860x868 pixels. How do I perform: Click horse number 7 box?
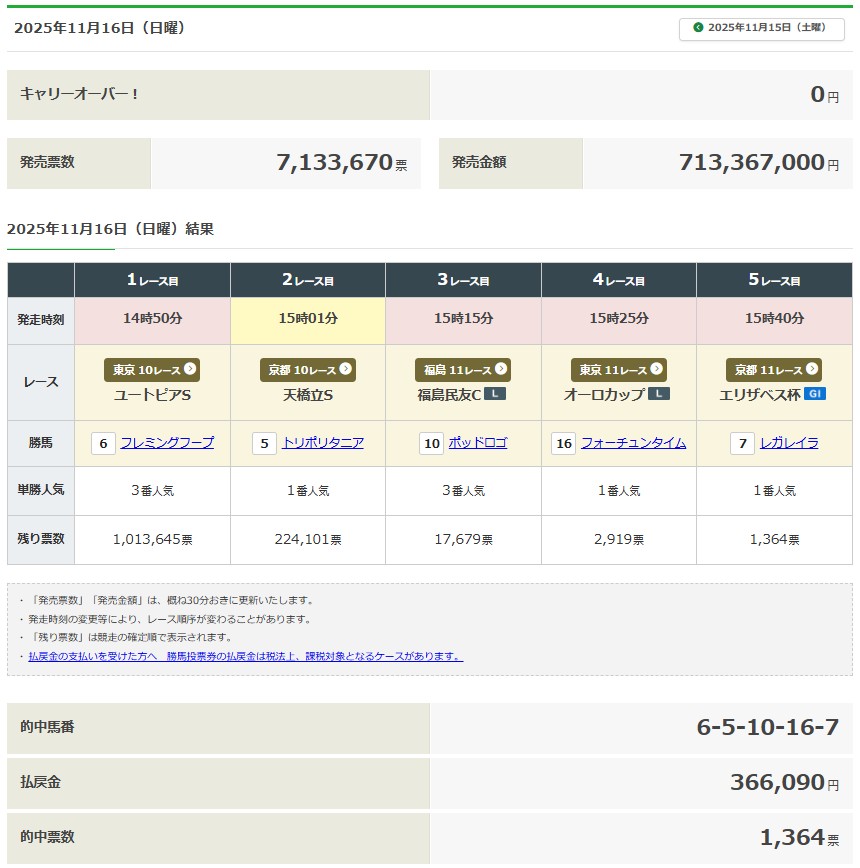click(x=742, y=443)
